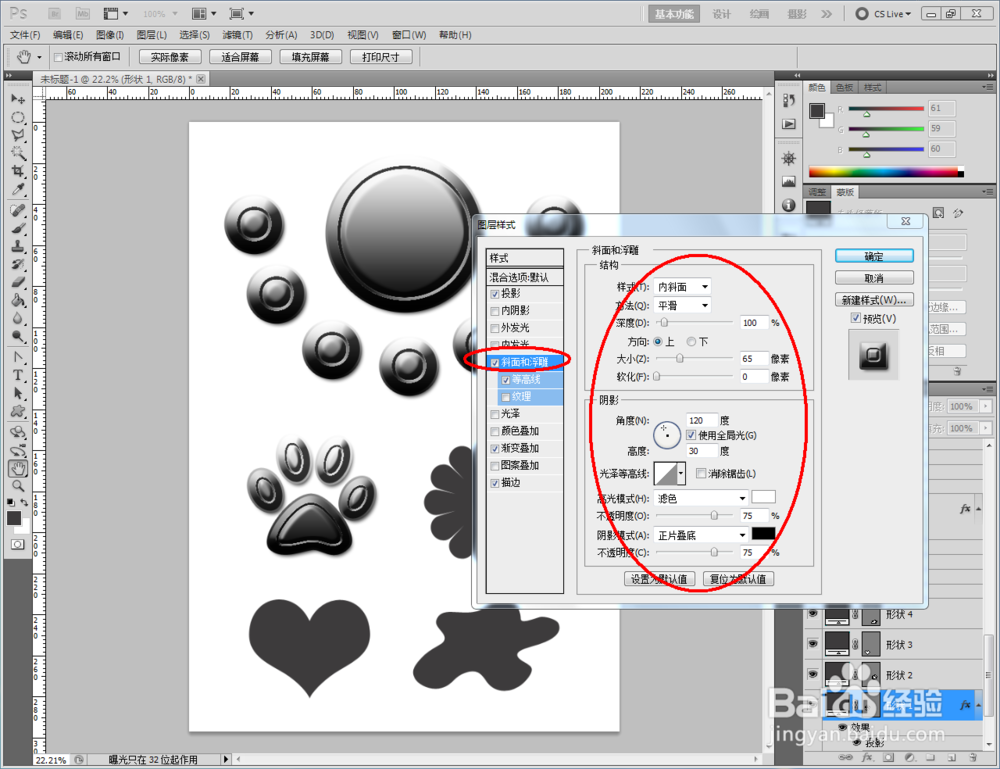Viewport: 1000px width, 769px height.
Task: Select the Magic Wand tool
Action: tap(18, 153)
